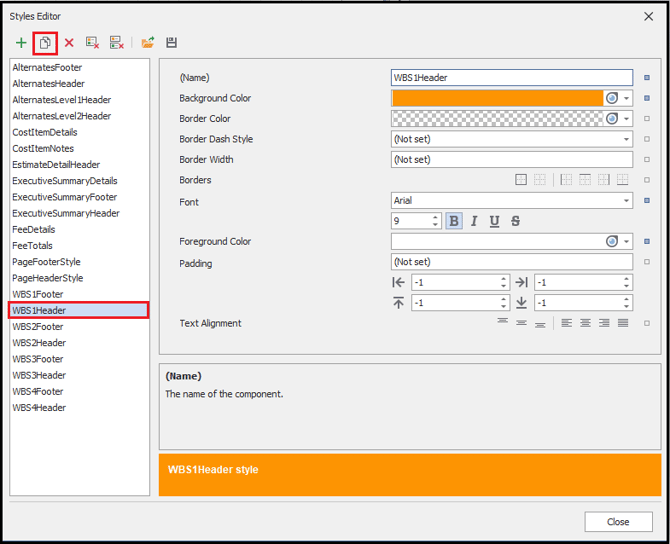Align text left

click(x=567, y=323)
